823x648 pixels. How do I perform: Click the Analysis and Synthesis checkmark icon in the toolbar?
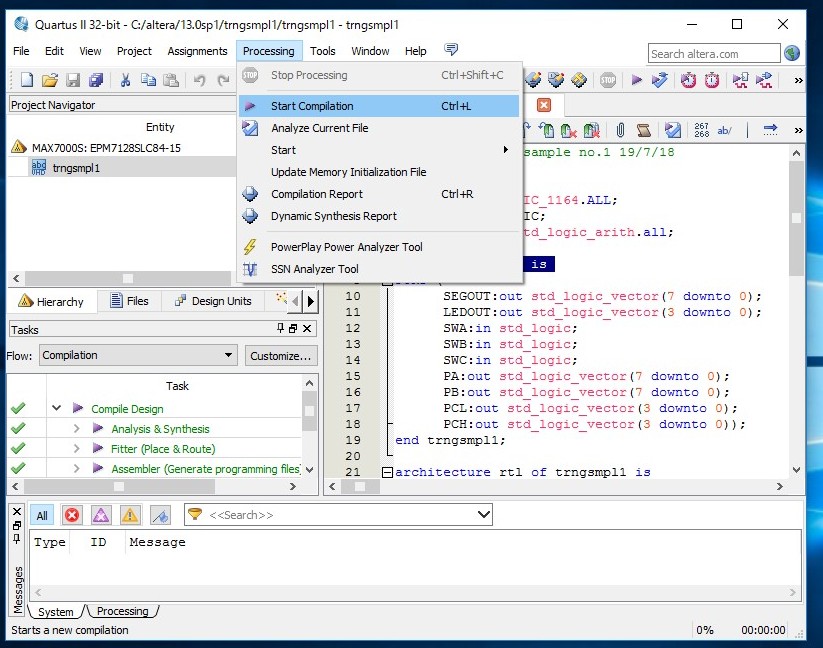(659, 80)
